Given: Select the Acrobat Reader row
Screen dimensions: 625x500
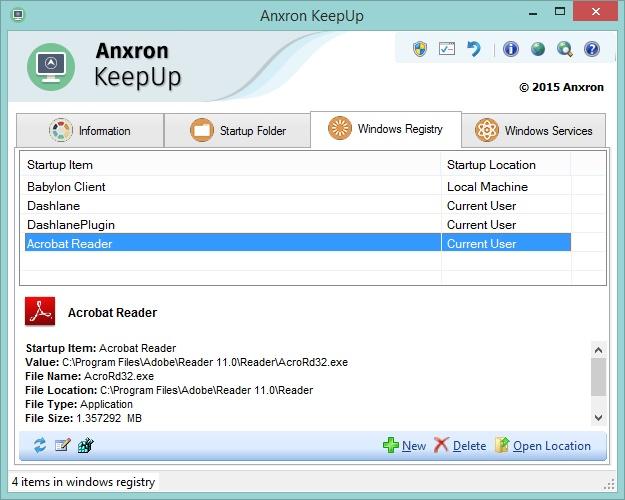Looking at the screenshot, I should pyautogui.click(x=298, y=243).
